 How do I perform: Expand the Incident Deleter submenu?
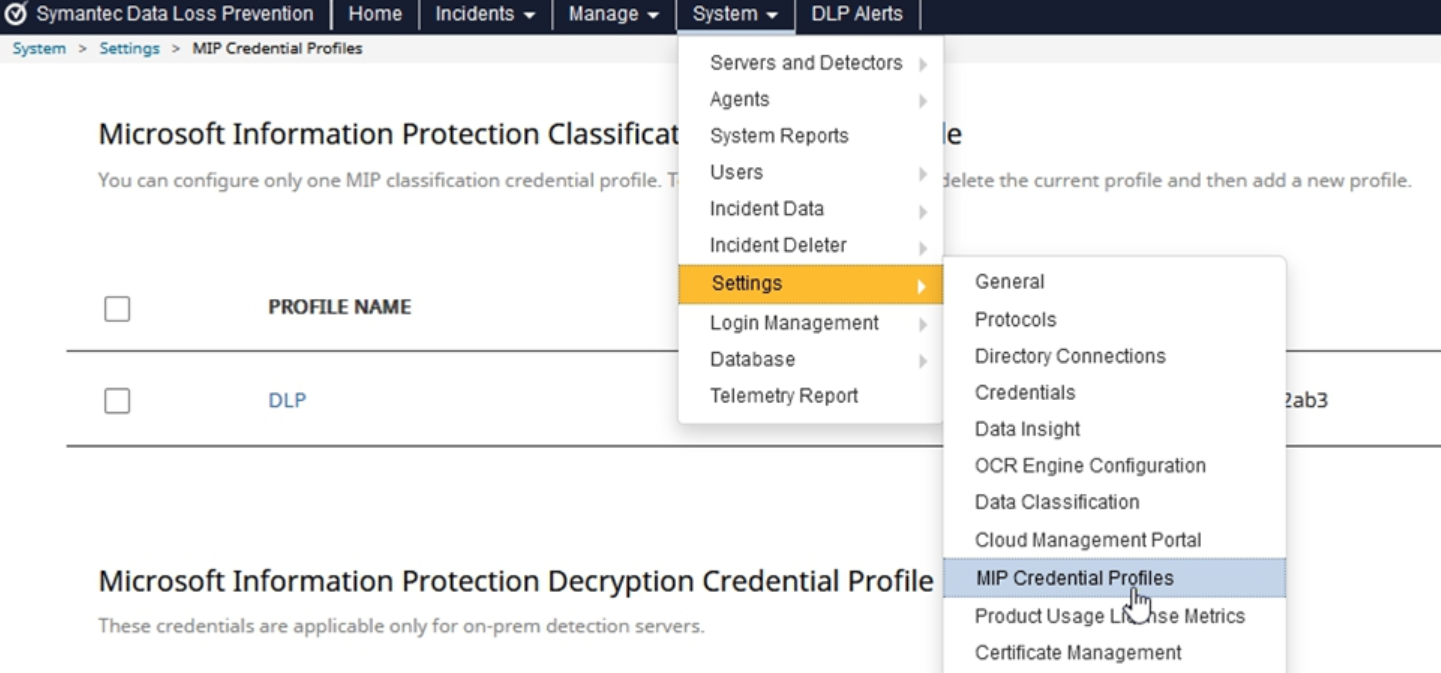[x=810, y=246]
